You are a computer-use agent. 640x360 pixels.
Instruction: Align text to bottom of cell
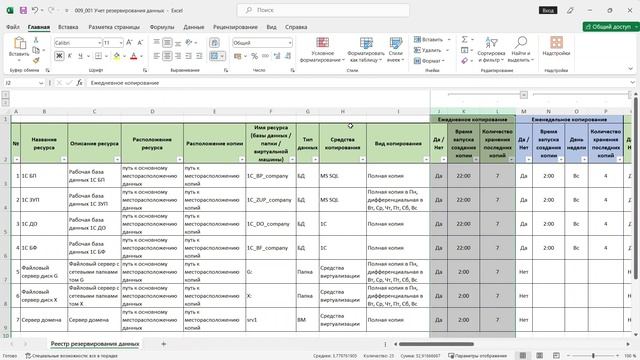(x=178, y=42)
